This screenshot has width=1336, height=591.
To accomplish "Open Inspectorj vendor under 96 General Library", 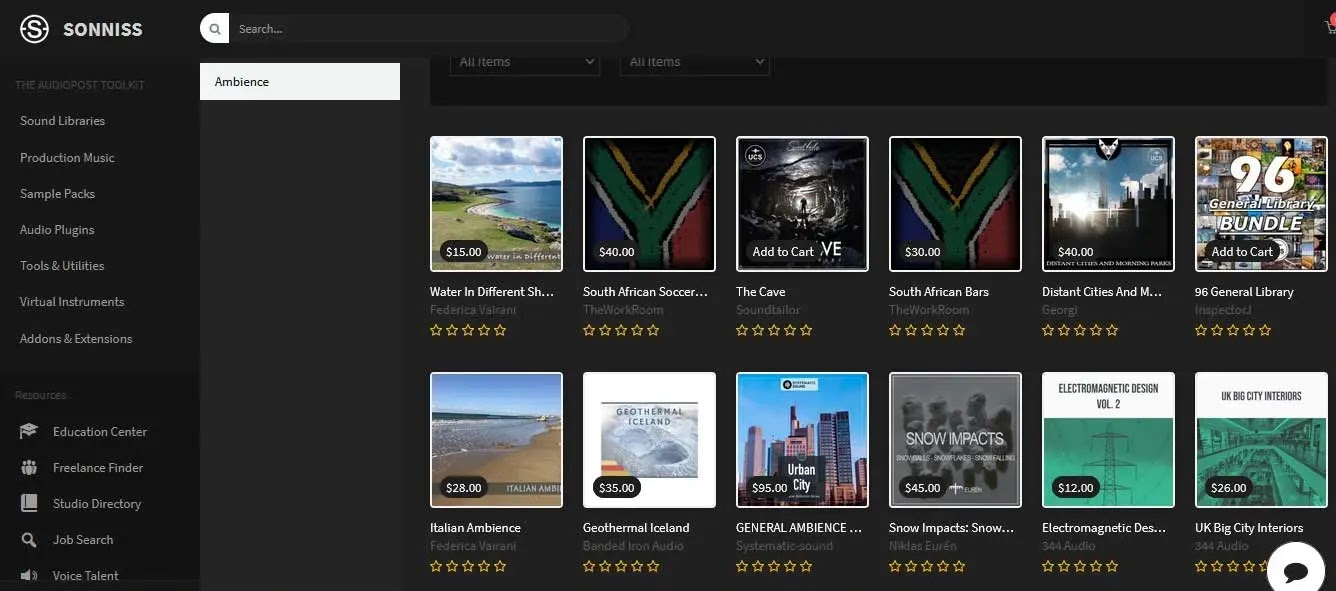I will click(x=1223, y=310).
